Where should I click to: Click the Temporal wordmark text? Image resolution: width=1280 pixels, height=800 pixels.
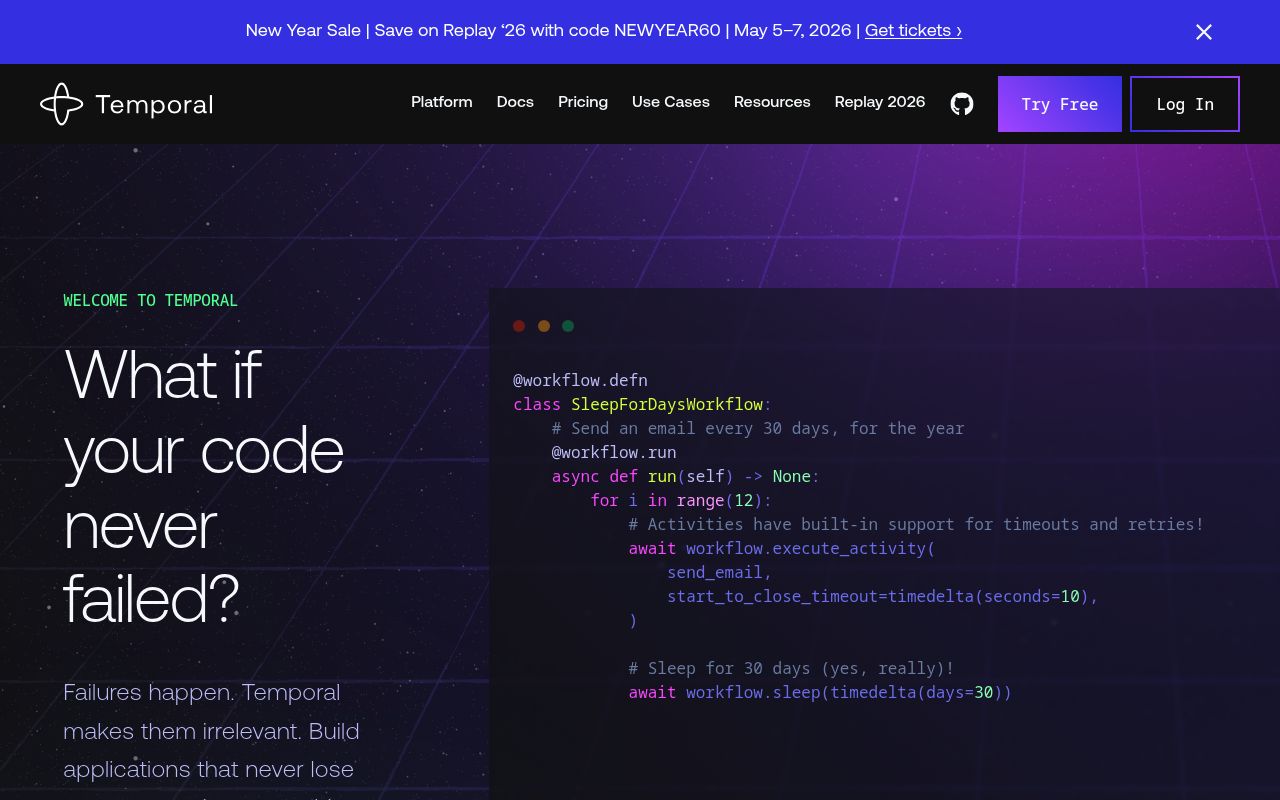tap(154, 104)
